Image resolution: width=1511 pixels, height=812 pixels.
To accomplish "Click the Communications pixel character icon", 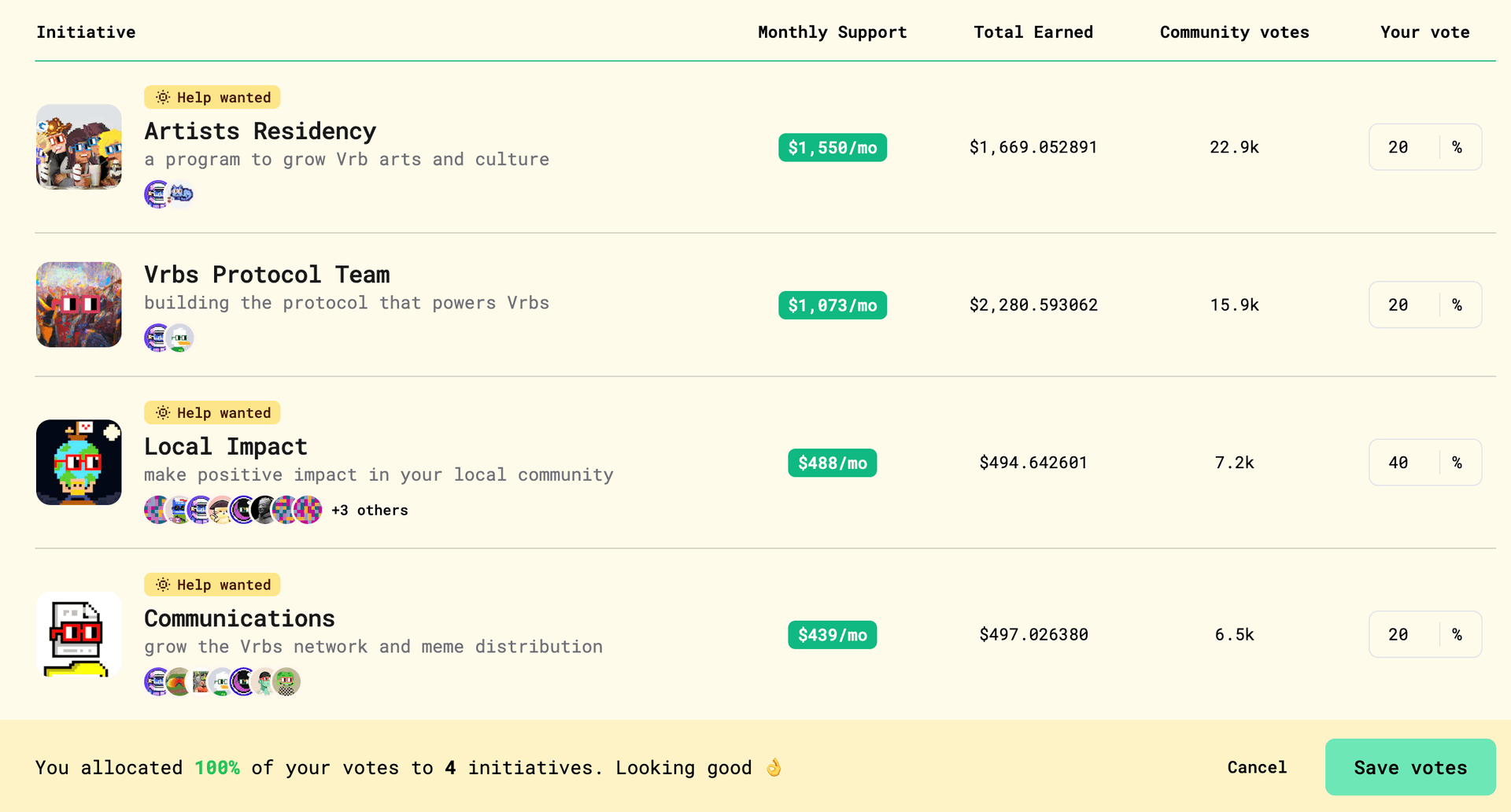I will [79, 634].
